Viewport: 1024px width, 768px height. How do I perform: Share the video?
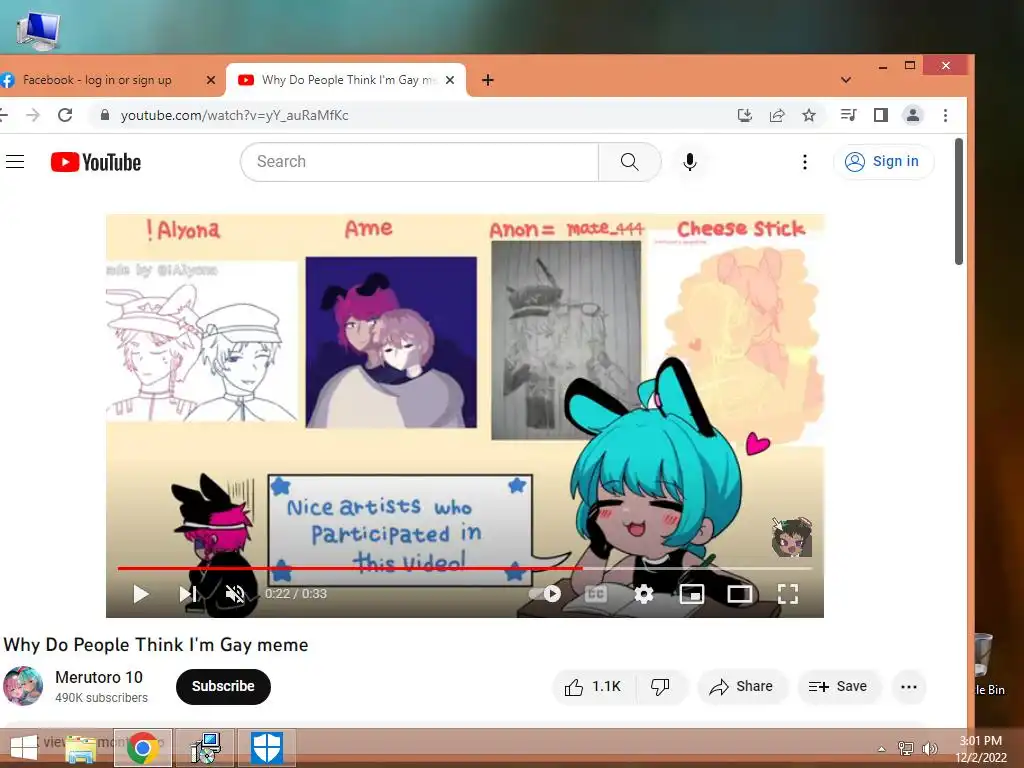point(742,686)
